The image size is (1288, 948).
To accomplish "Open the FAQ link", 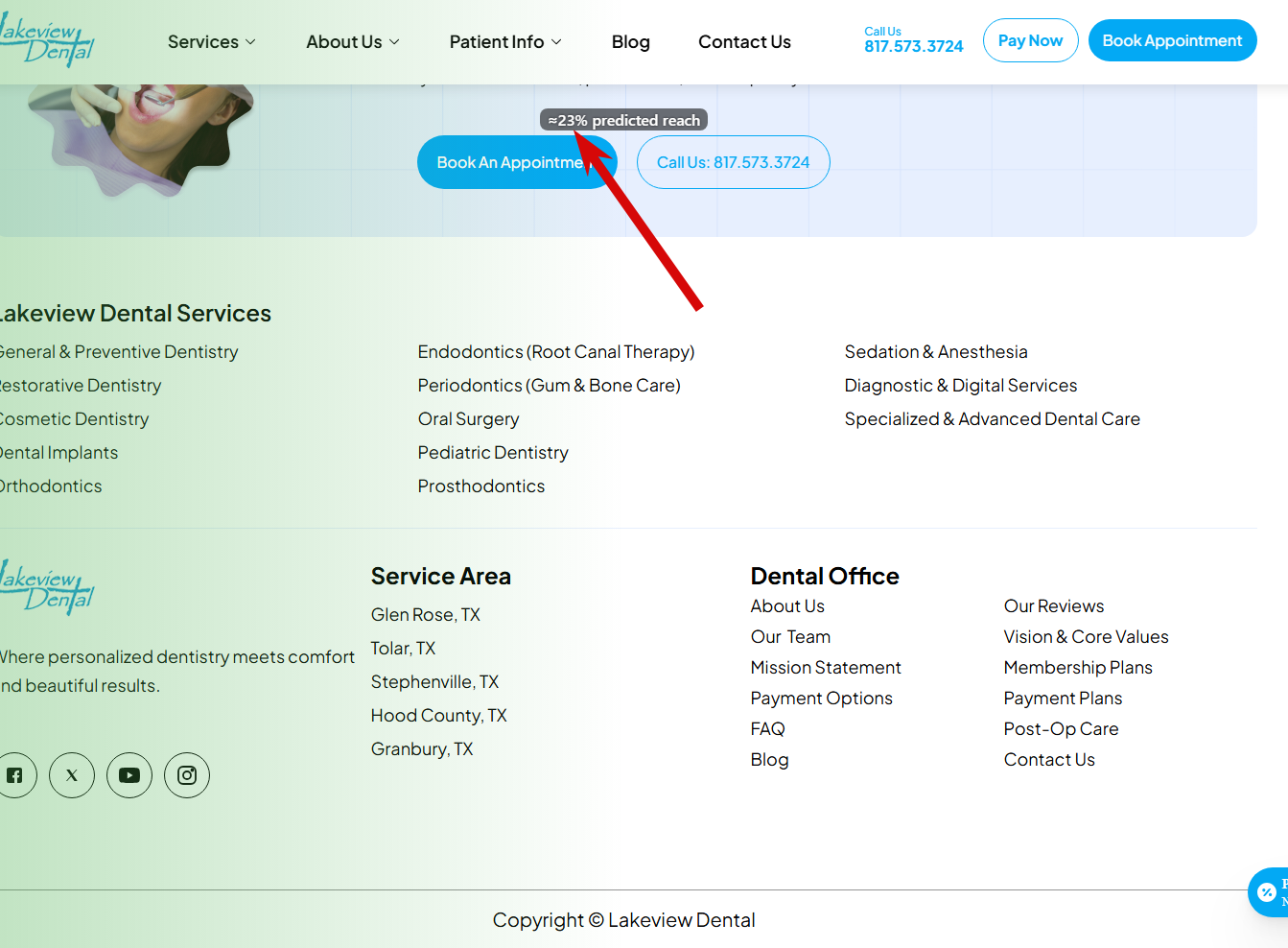I will 767,729.
